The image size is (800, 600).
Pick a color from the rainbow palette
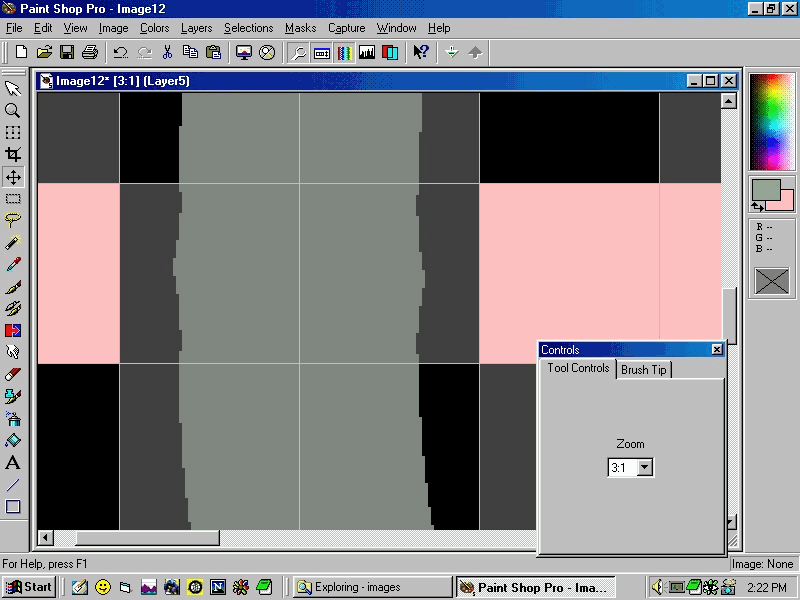pos(771,121)
